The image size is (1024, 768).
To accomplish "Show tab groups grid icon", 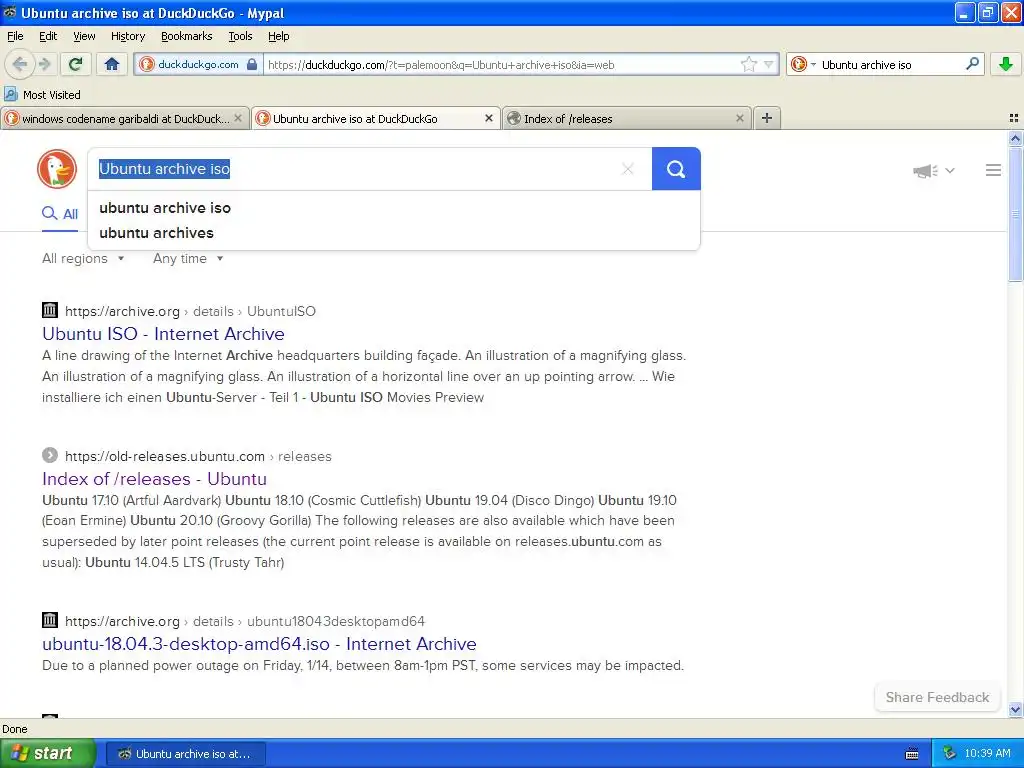I will (1014, 118).
